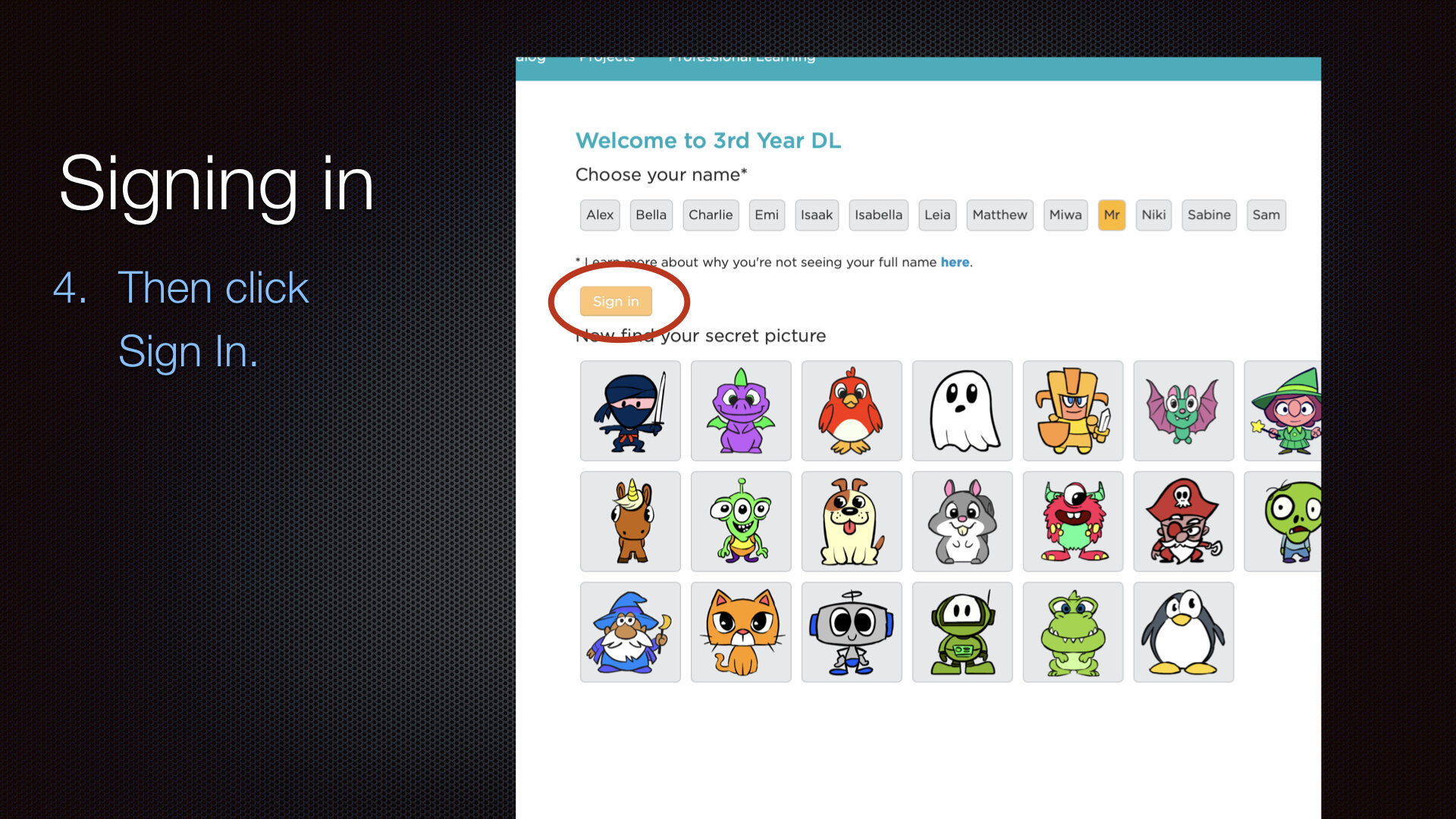This screenshot has height=819, width=1456.
Task: Choose the gray robot with headphones
Action: [852, 632]
